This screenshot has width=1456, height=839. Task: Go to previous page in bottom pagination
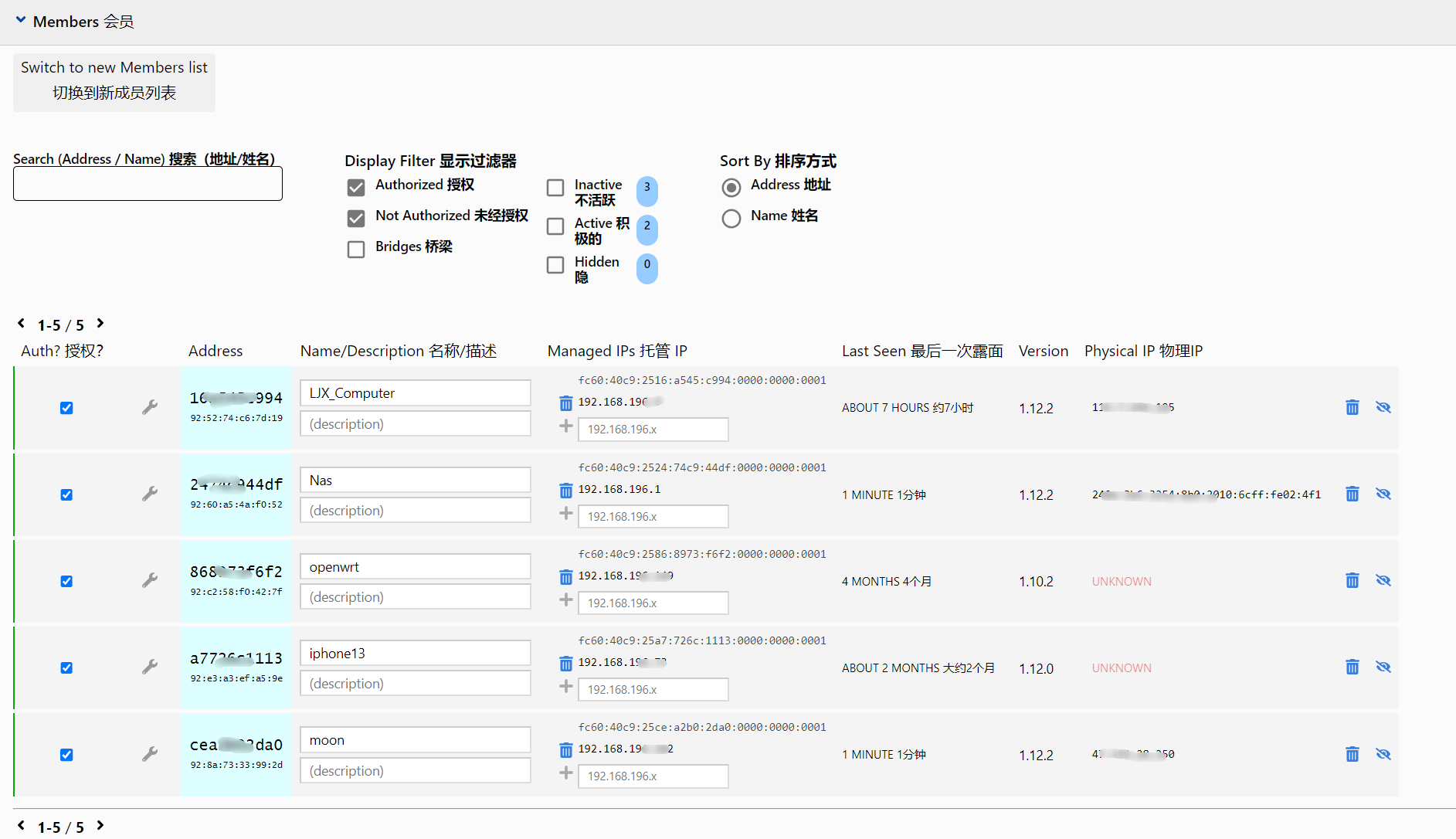coord(21,826)
